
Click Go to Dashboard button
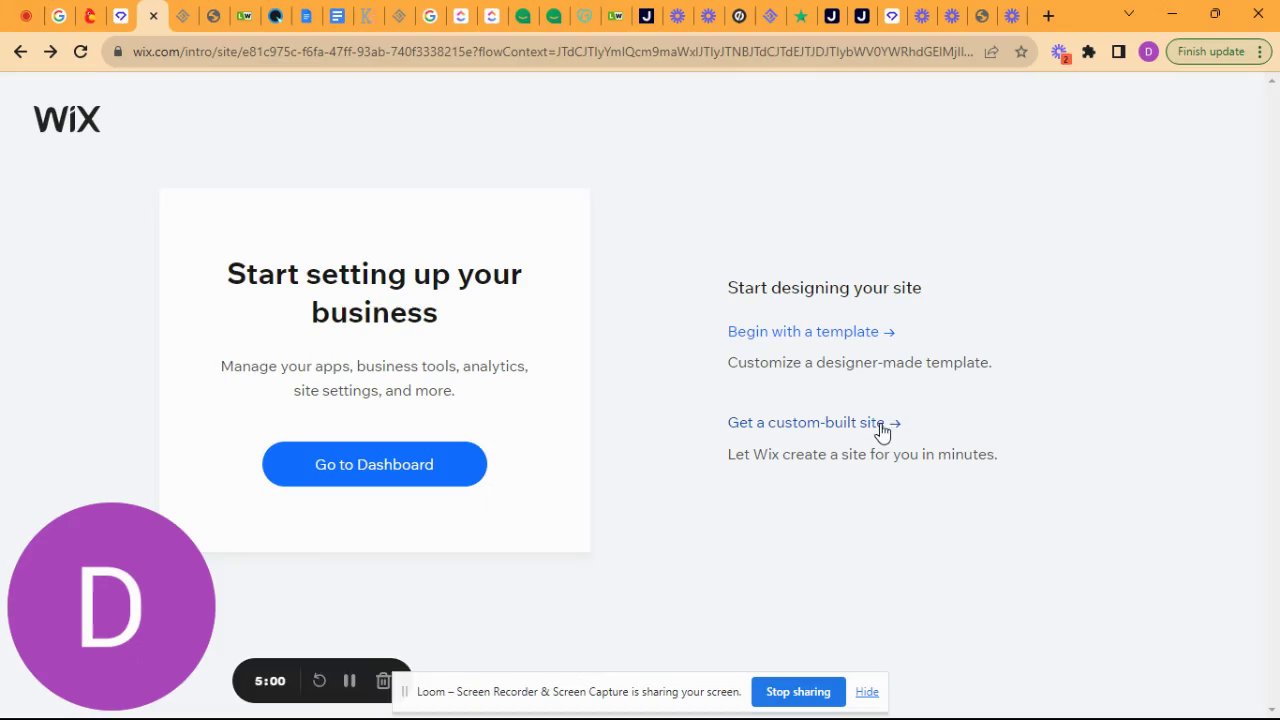pyautogui.click(x=374, y=464)
